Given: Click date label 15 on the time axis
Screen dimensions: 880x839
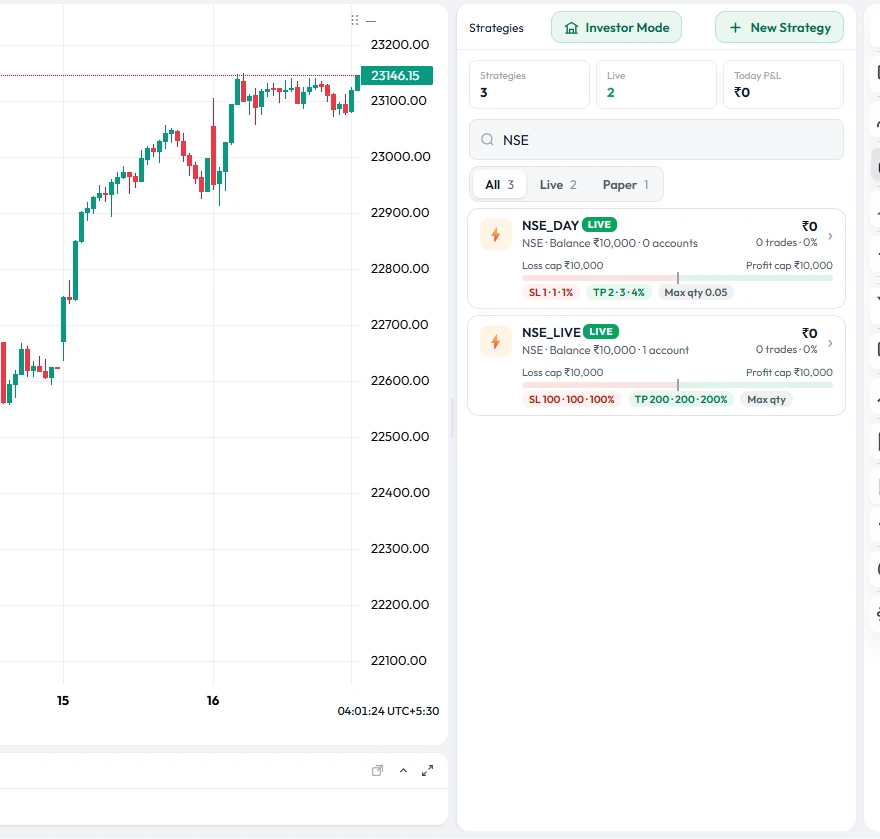Looking at the screenshot, I should point(63,700).
